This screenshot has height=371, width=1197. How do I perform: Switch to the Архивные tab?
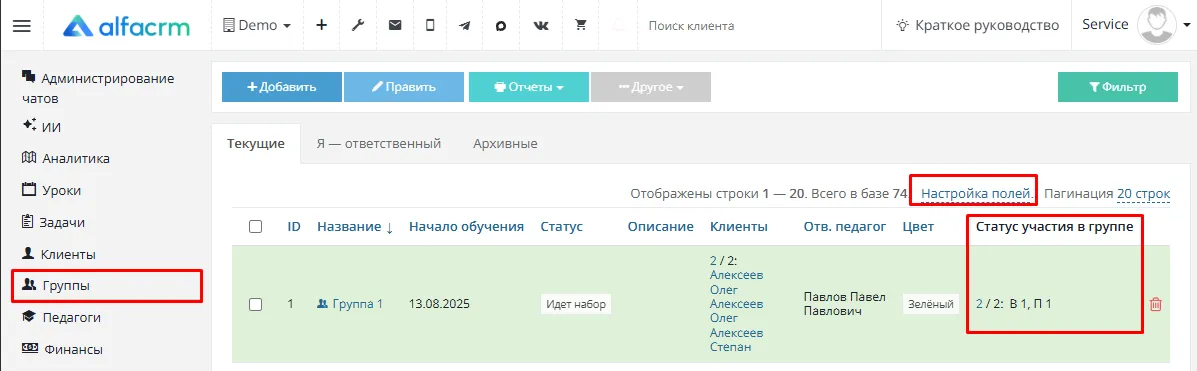tap(505, 143)
